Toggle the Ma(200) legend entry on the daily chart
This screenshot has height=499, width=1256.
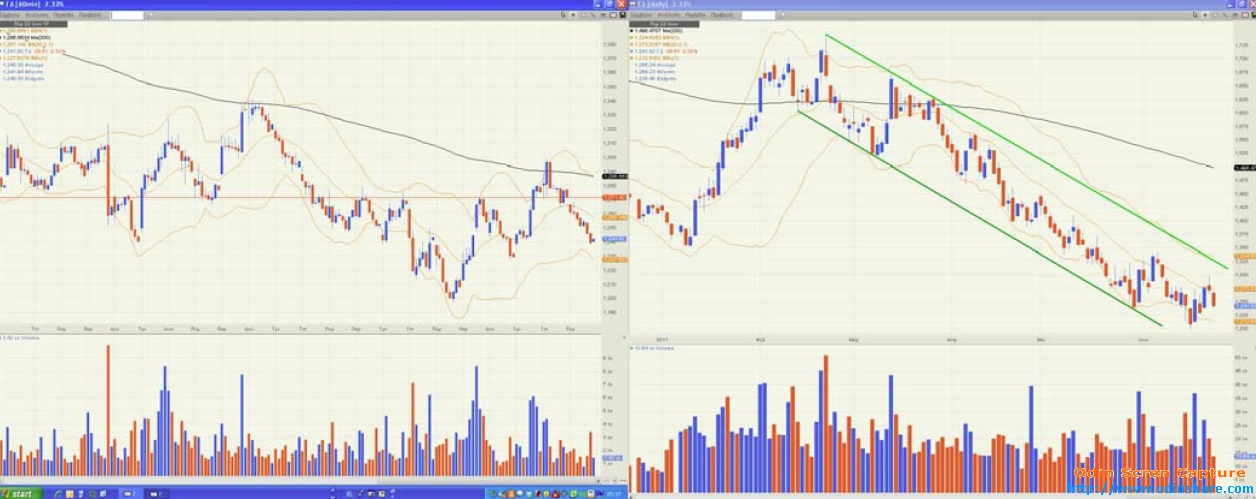[x=661, y=31]
